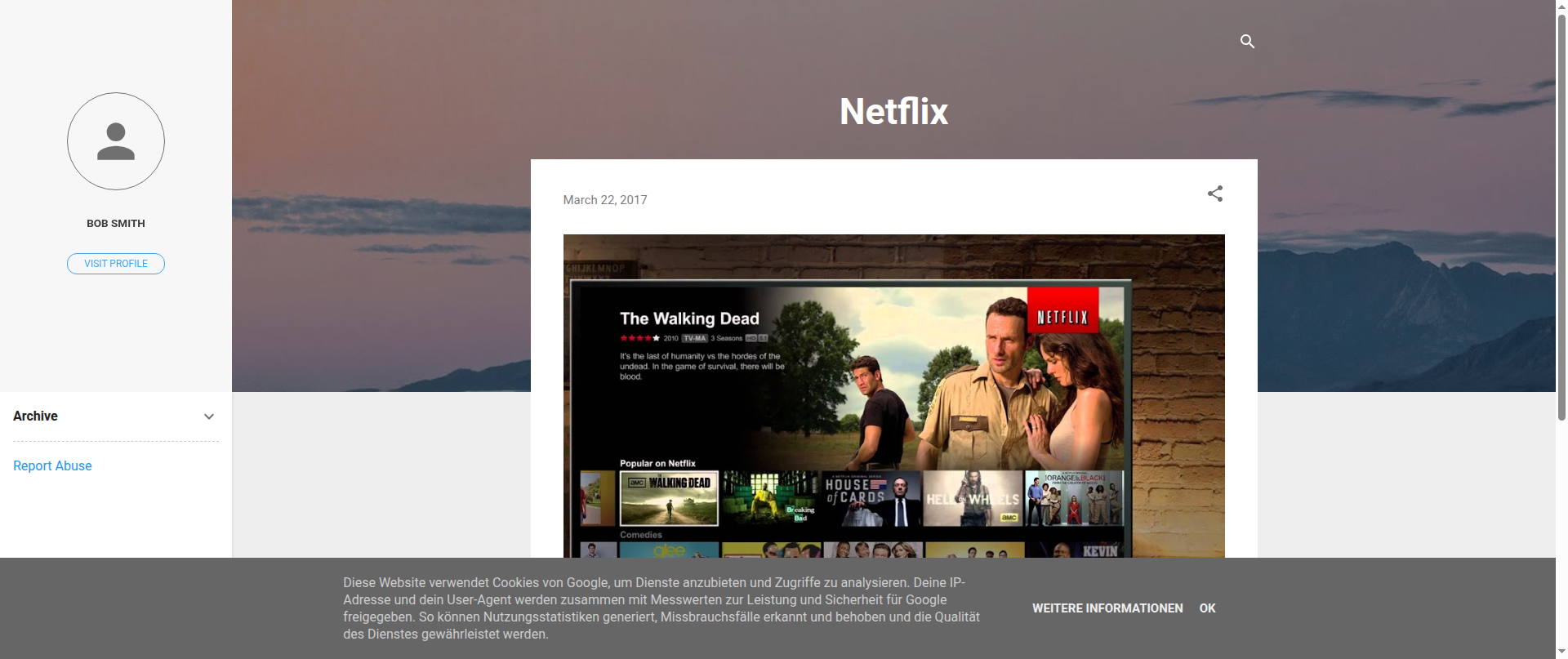Screen dimensions: 1568x659
Task: Open the blog search magnifier icon
Action: pyautogui.click(x=1247, y=41)
